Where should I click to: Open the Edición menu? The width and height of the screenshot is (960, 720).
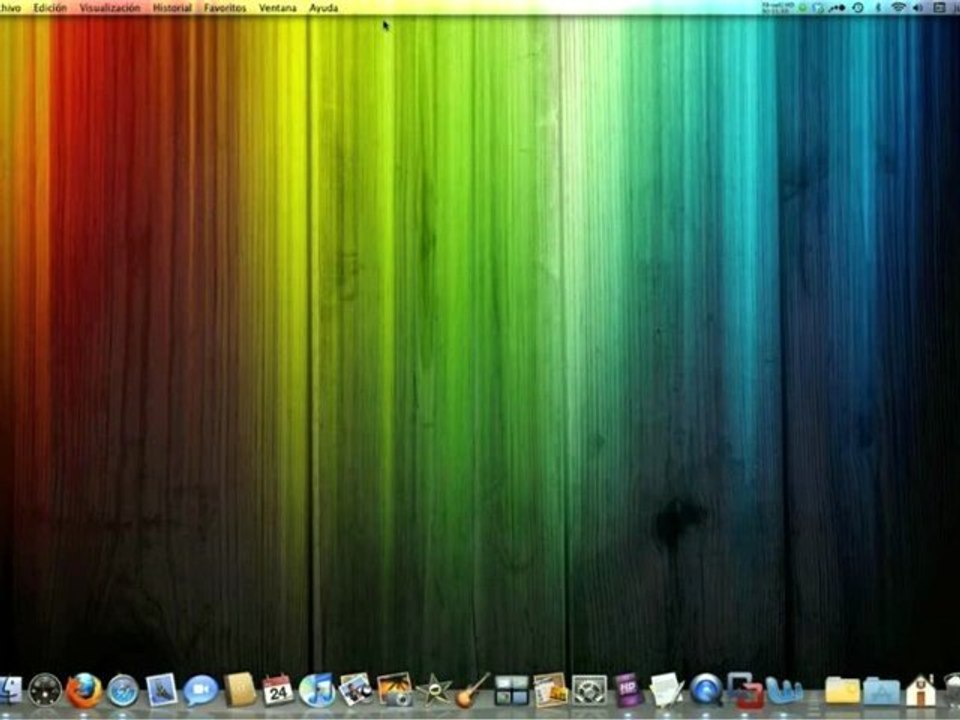click(50, 8)
